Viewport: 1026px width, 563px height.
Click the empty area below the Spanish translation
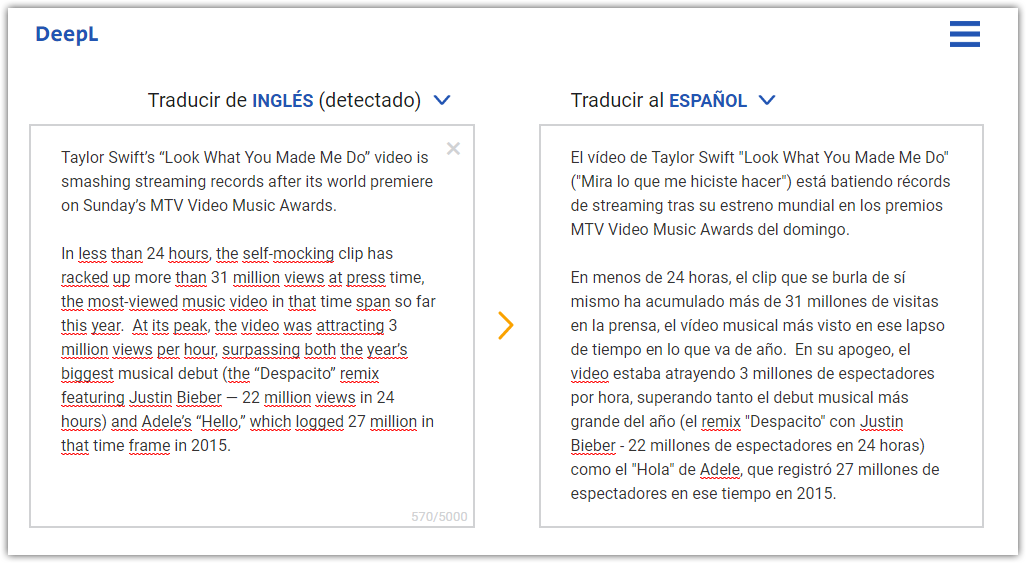tap(760, 512)
